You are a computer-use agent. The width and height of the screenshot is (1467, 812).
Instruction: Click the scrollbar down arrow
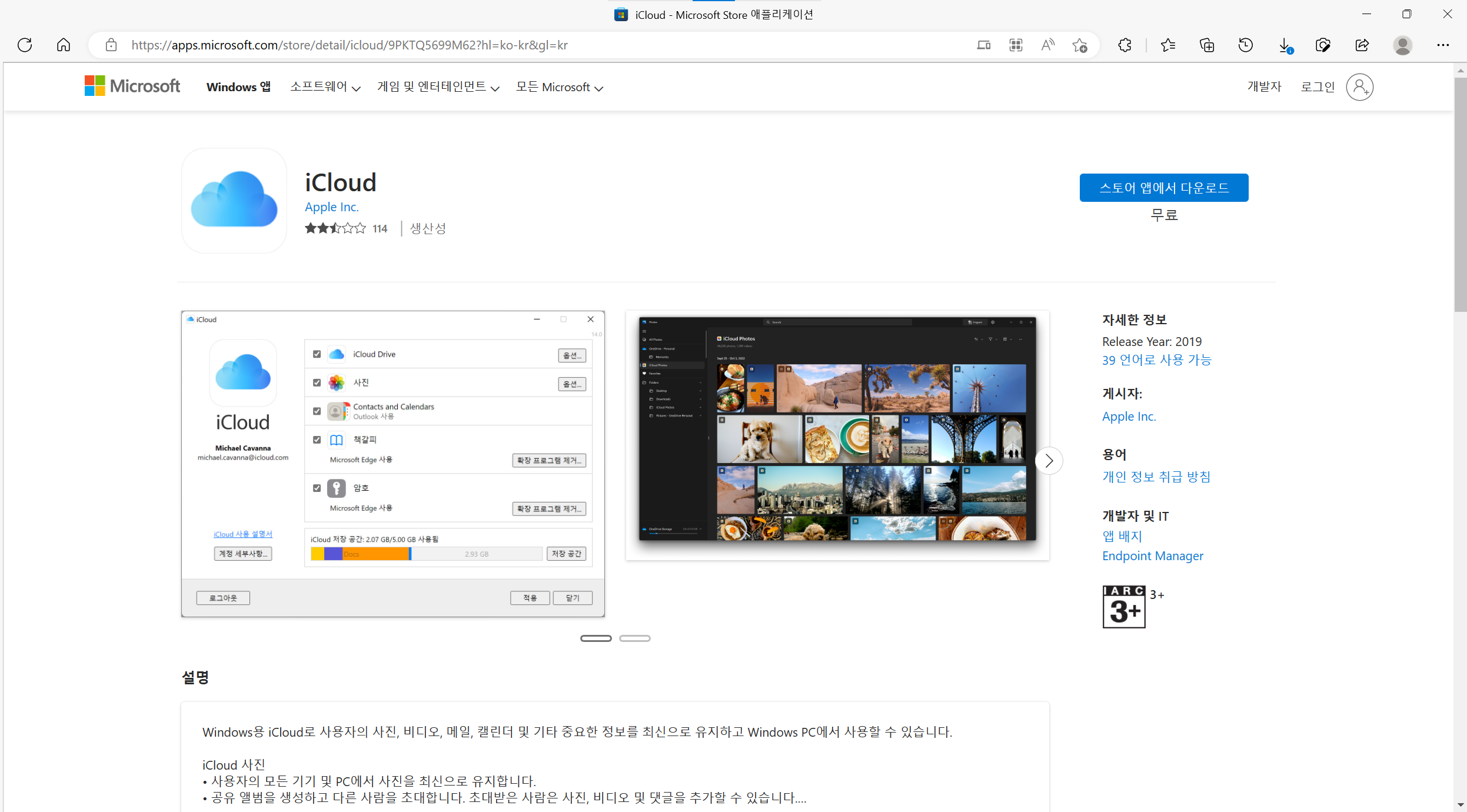pos(1461,804)
